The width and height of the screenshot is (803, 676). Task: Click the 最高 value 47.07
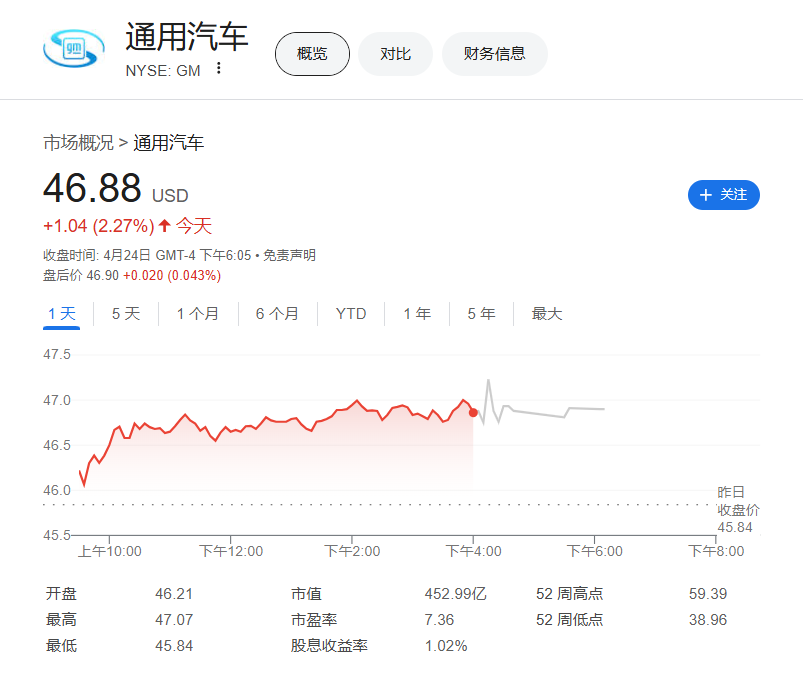174,620
